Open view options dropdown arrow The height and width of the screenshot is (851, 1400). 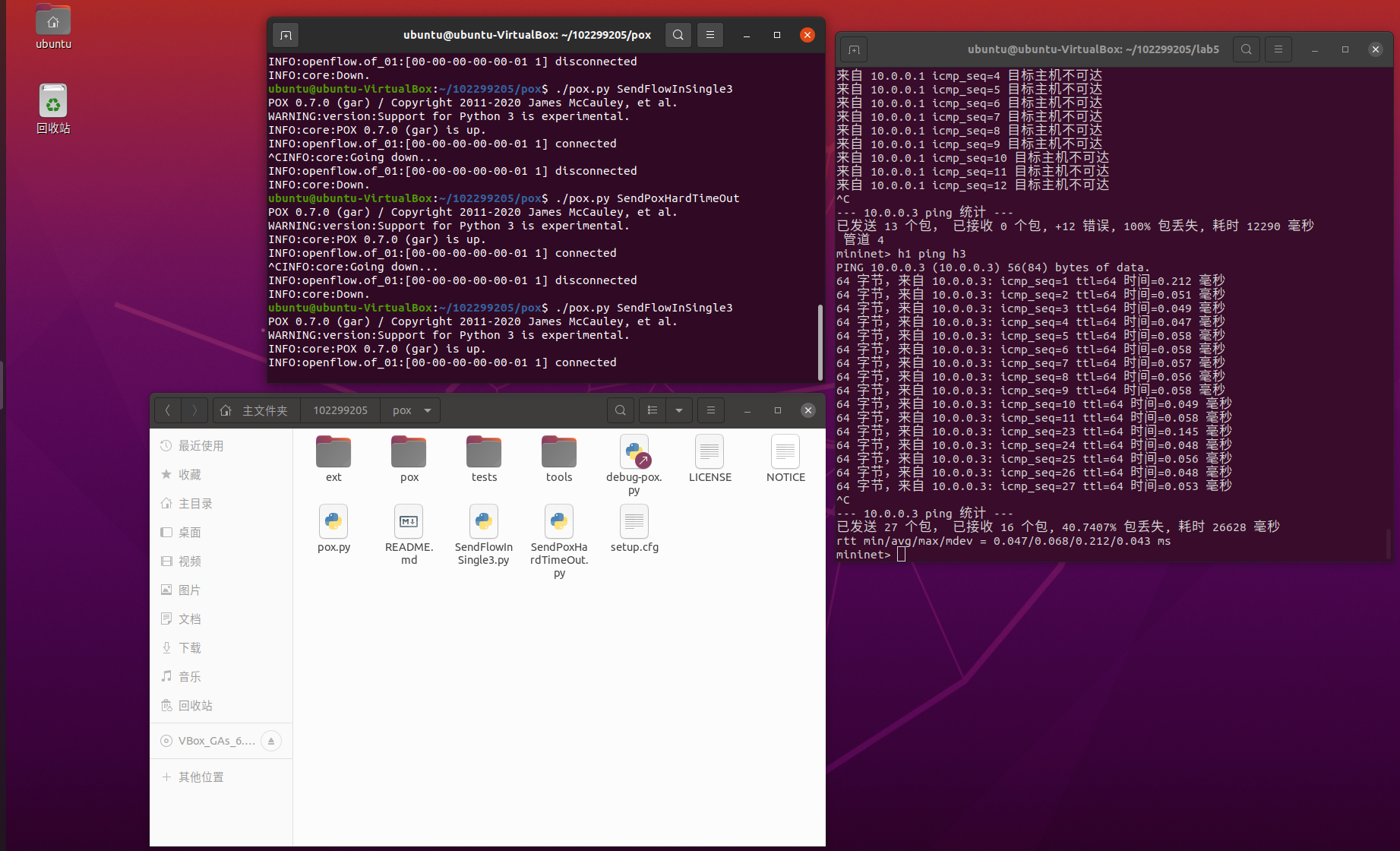[679, 410]
